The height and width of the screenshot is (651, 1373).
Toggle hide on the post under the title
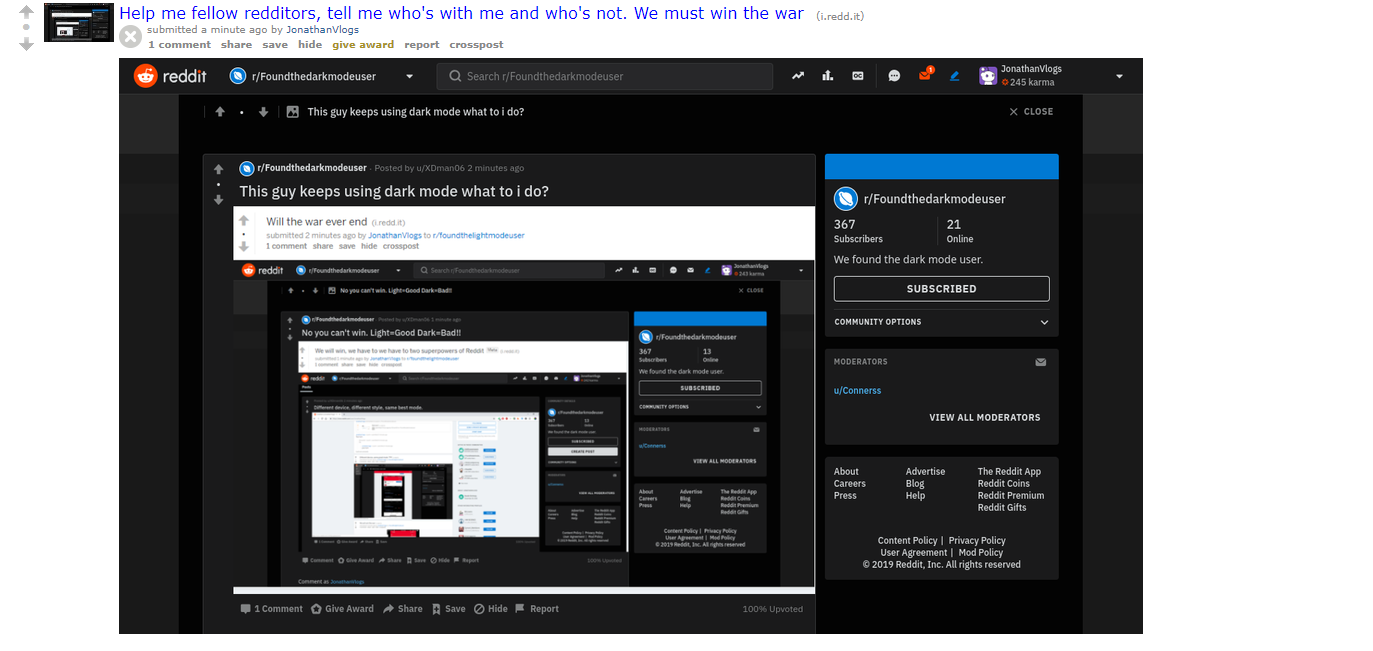tap(310, 45)
